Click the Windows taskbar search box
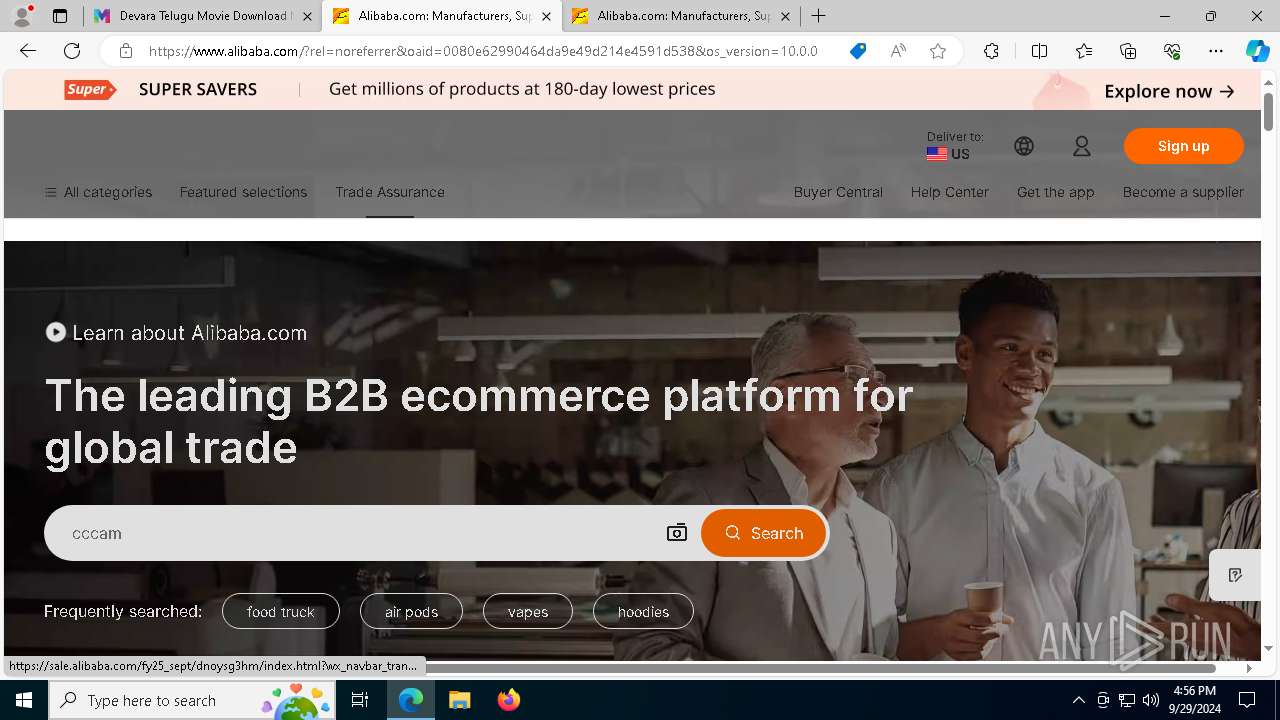This screenshot has width=1280, height=720. [194, 700]
